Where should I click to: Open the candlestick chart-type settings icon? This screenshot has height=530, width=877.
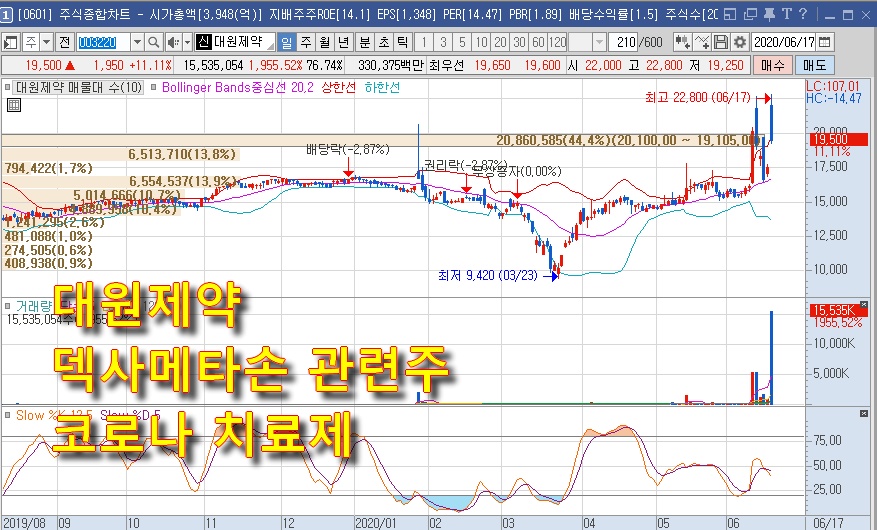682,42
